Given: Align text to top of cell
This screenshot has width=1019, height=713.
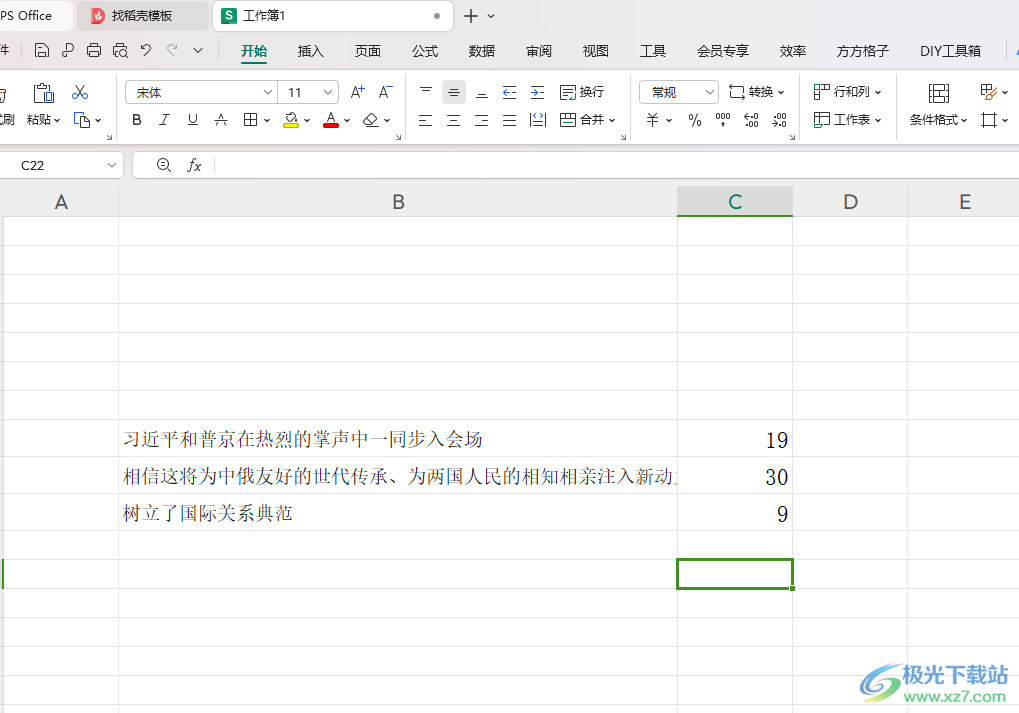Looking at the screenshot, I should tap(426, 92).
